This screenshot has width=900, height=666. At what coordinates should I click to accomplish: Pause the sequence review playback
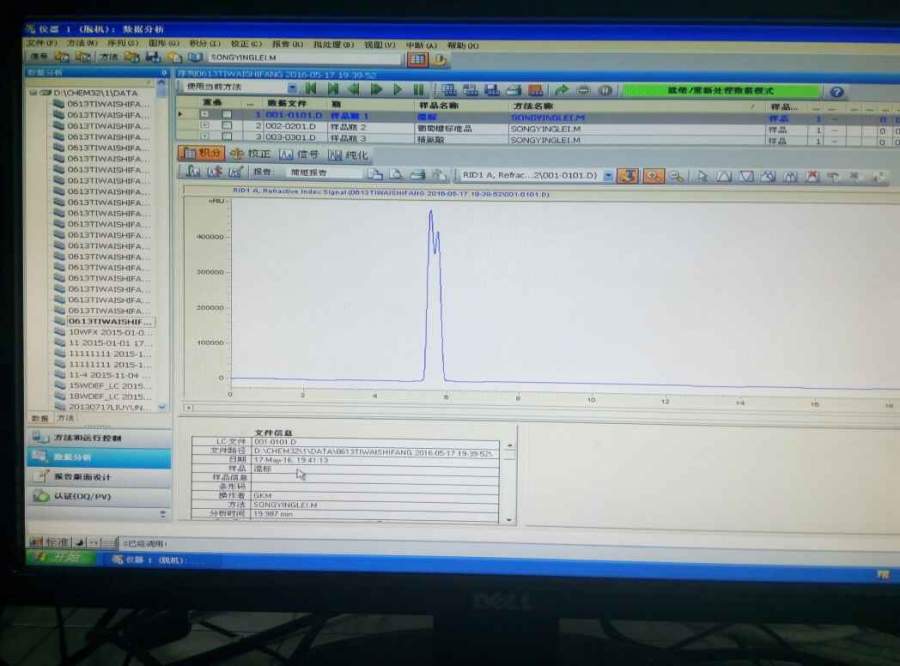(418, 90)
